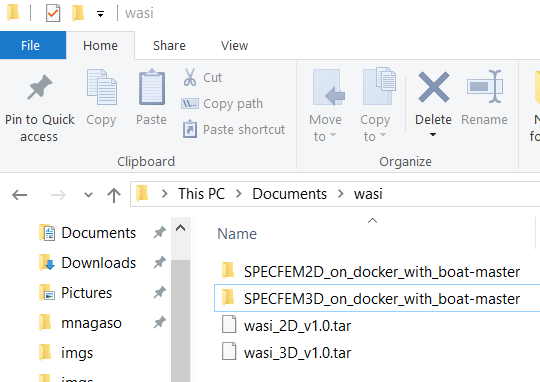This screenshot has height=382, width=540.
Task: Click the wasi_3D_v1.0.tar file icon
Action: pyautogui.click(x=229, y=351)
